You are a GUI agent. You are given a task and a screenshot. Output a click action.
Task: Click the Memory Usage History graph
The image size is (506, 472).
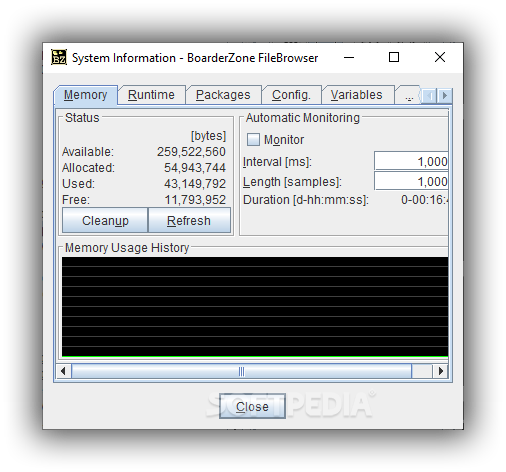pos(255,307)
